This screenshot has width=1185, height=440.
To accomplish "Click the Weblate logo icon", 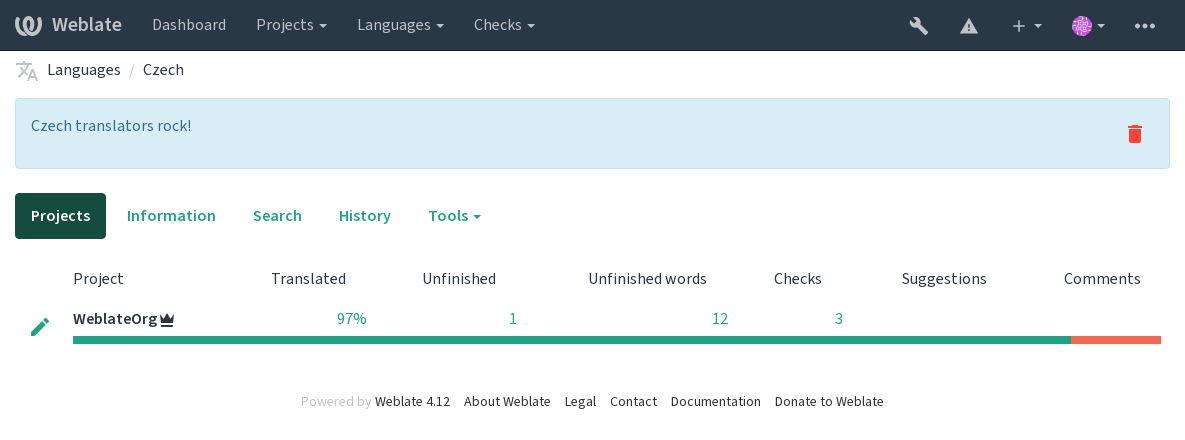I will coord(28,25).
